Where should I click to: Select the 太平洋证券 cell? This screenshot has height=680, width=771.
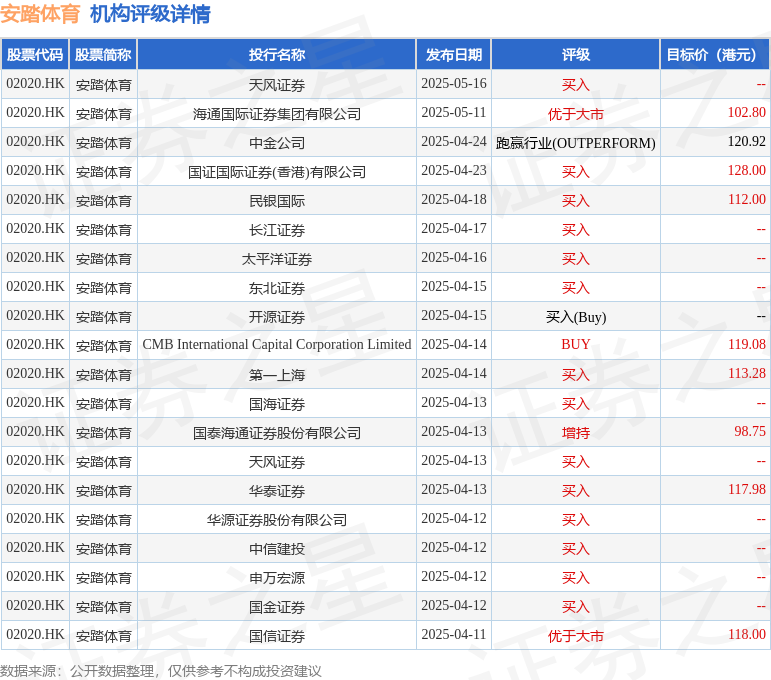click(277, 259)
